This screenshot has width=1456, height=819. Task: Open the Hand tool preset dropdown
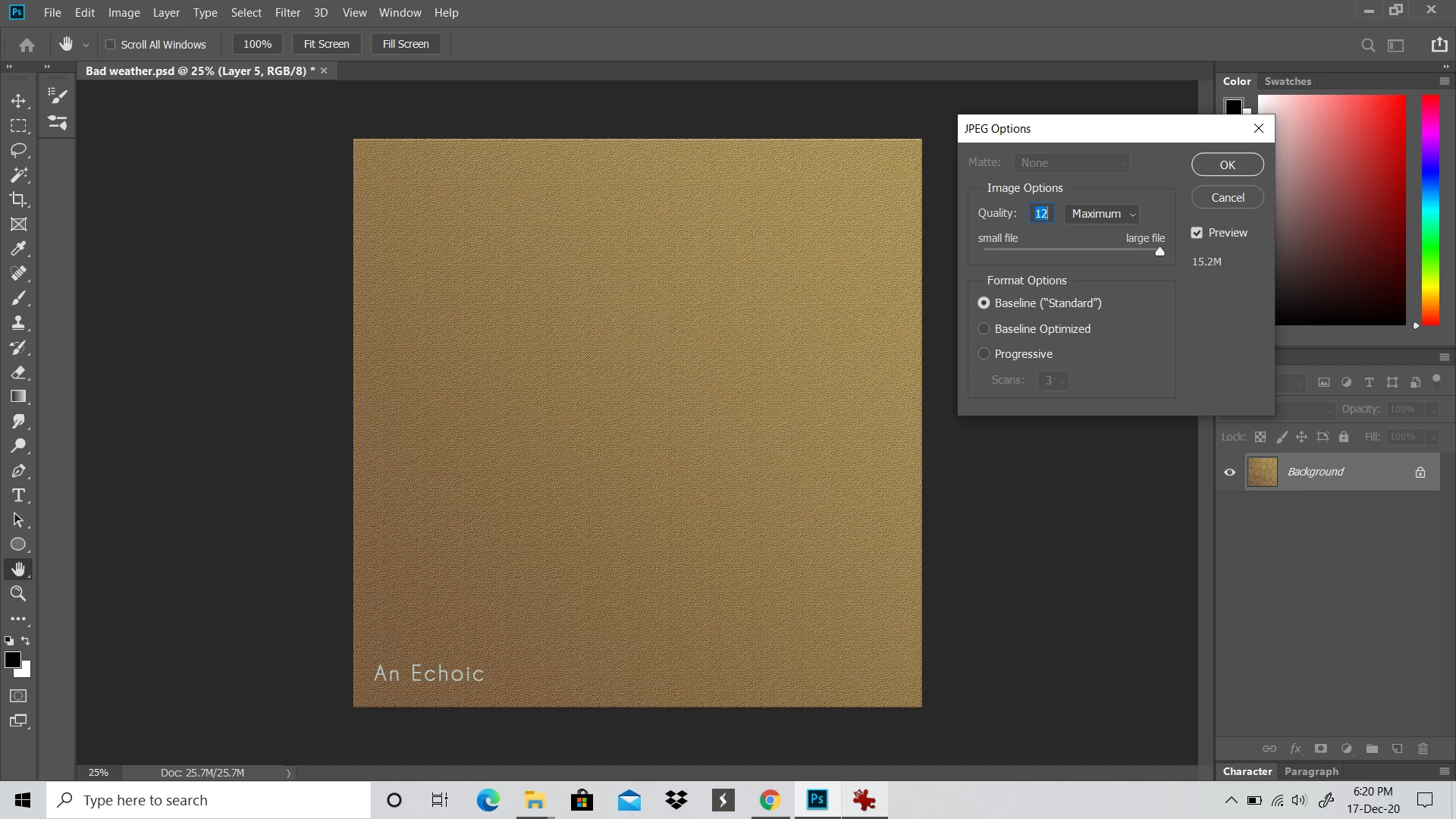pyautogui.click(x=86, y=45)
